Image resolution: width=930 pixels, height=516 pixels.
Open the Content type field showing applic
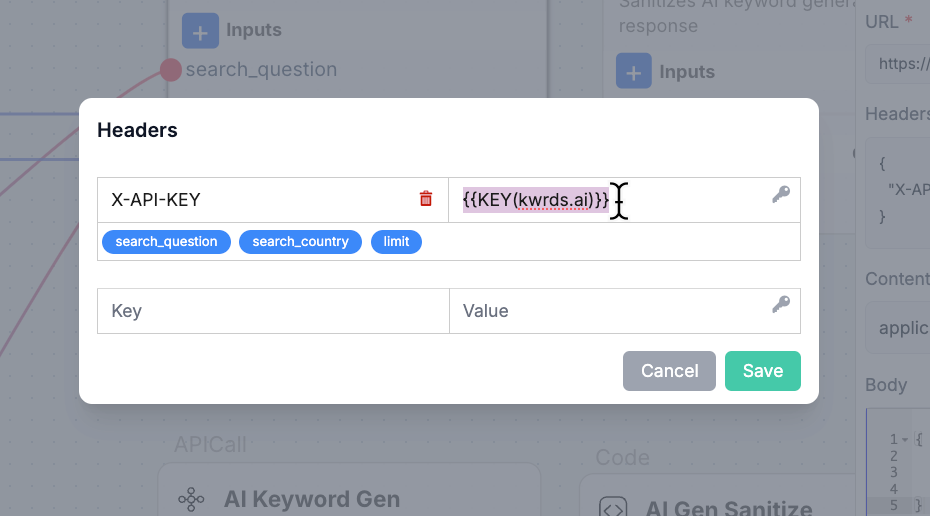point(897,328)
